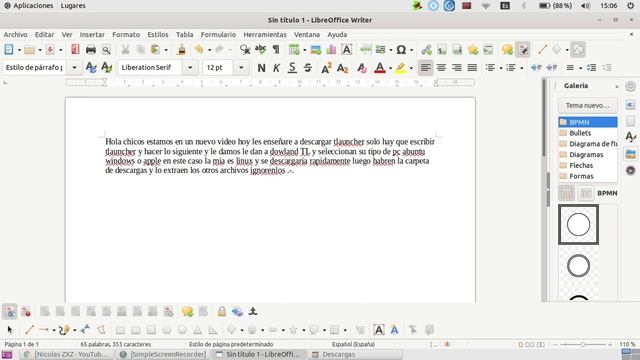Set center paragraph alignment
Image resolution: width=640 pixels, height=360 pixels.
tap(441, 68)
